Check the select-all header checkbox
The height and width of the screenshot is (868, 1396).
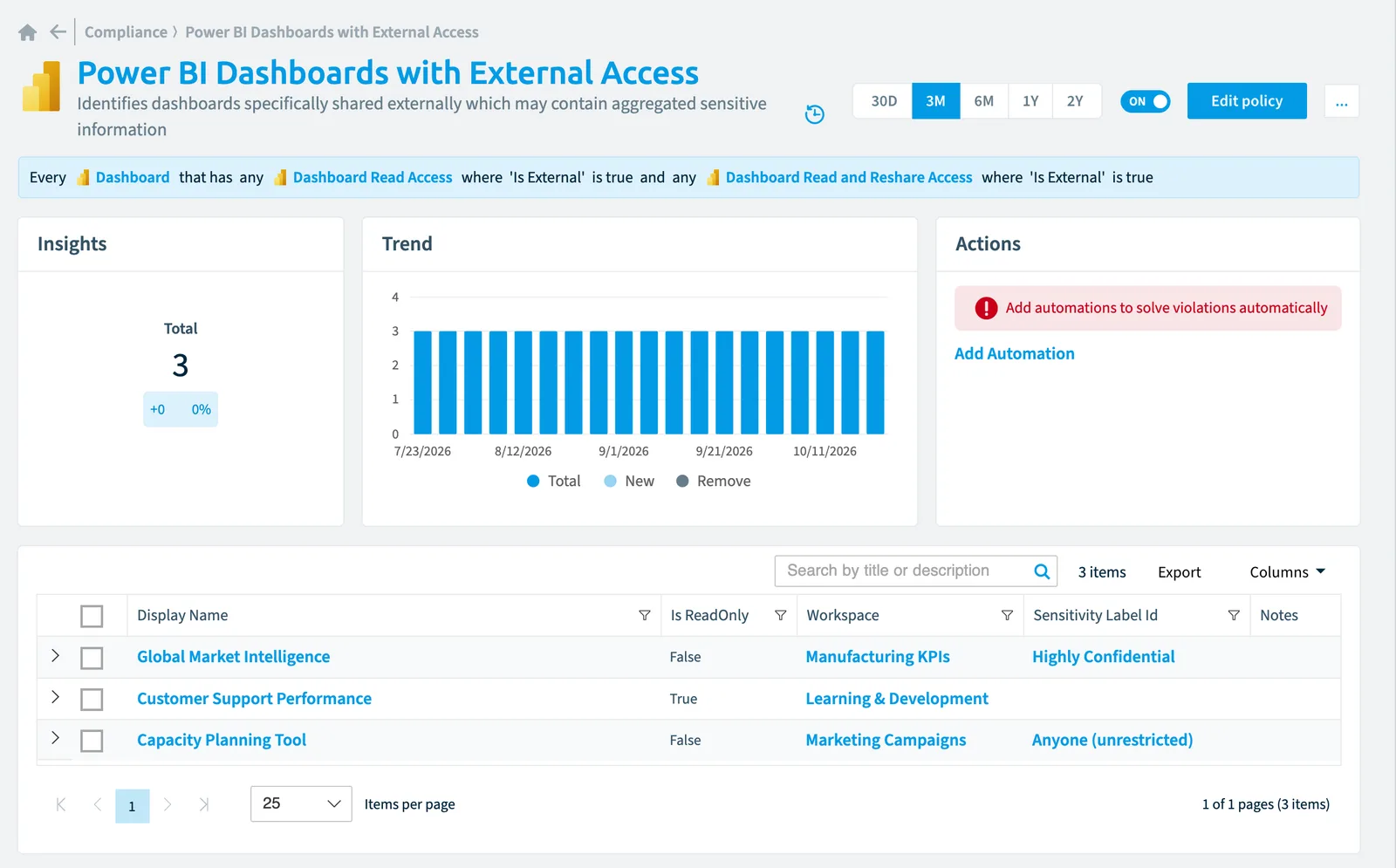click(92, 616)
